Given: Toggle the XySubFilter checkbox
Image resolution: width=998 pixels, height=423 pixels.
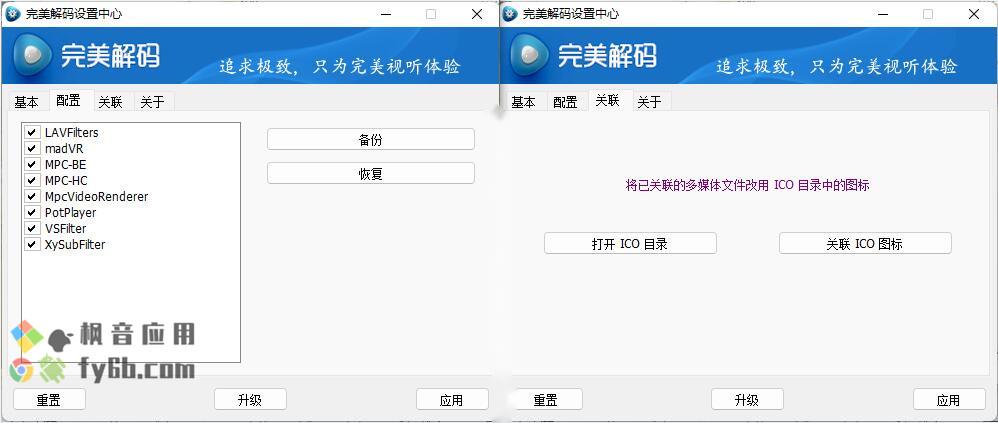Looking at the screenshot, I should [x=32, y=244].
